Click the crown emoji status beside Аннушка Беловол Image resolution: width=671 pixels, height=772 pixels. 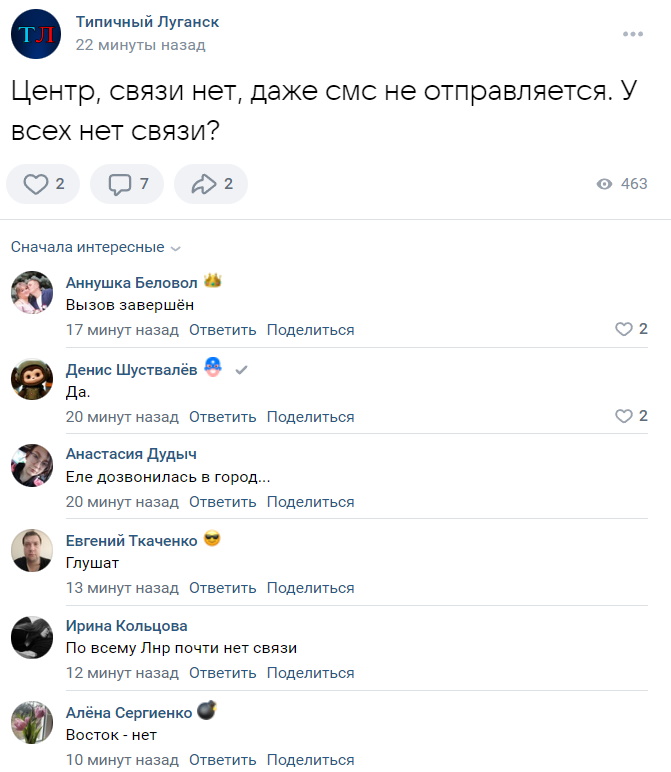212,282
